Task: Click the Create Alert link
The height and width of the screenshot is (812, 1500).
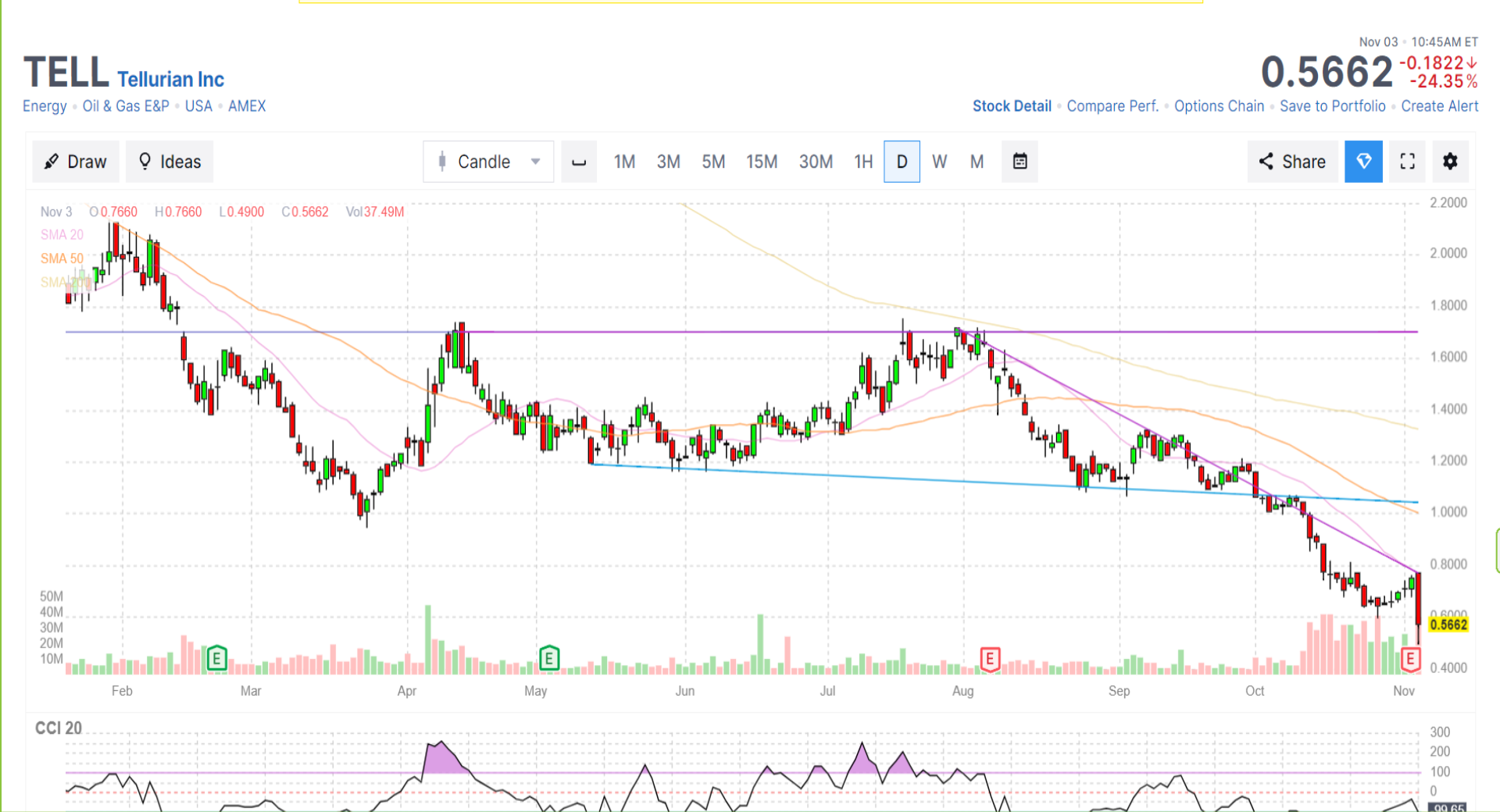Action: [x=1439, y=106]
